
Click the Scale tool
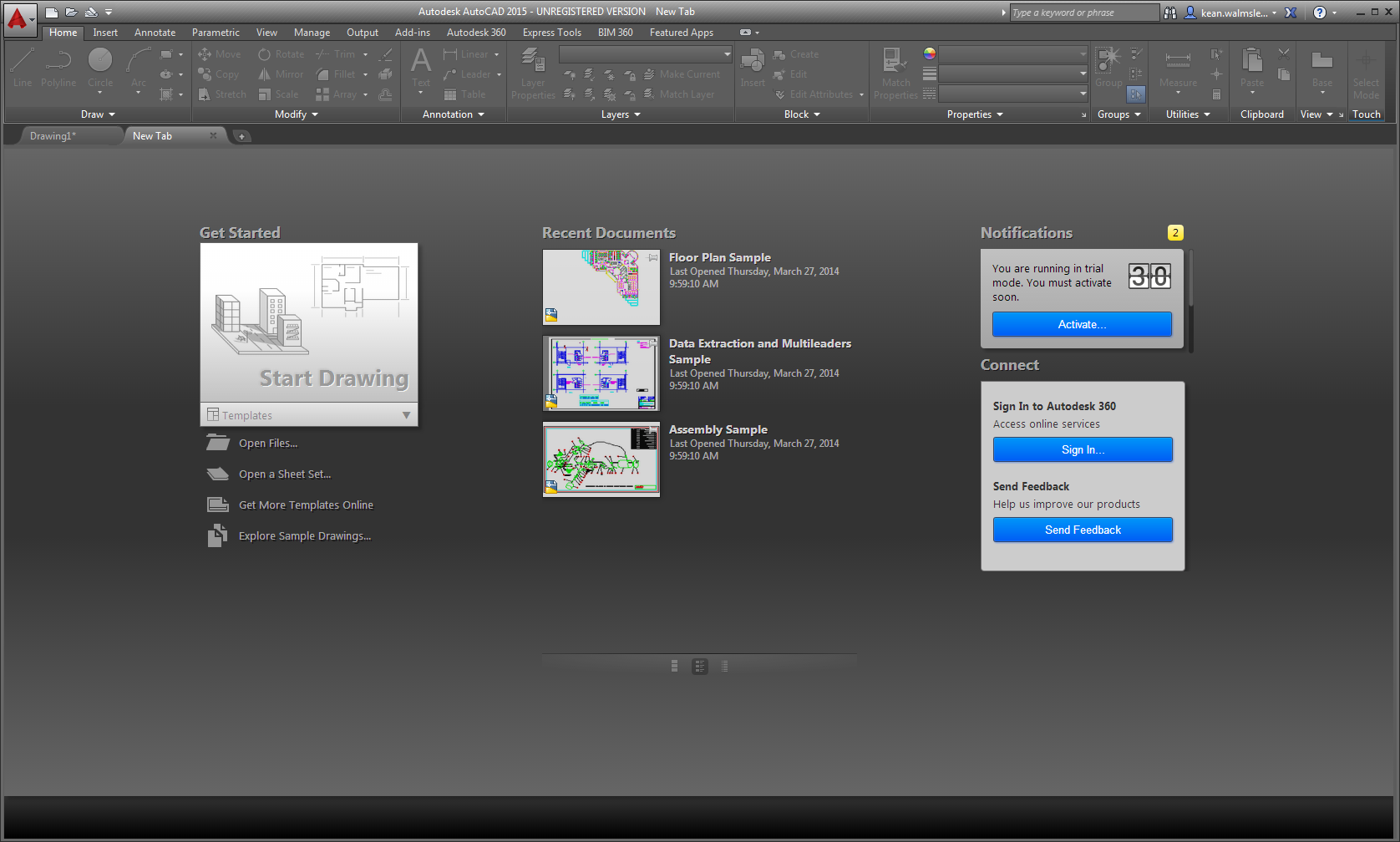click(277, 94)
